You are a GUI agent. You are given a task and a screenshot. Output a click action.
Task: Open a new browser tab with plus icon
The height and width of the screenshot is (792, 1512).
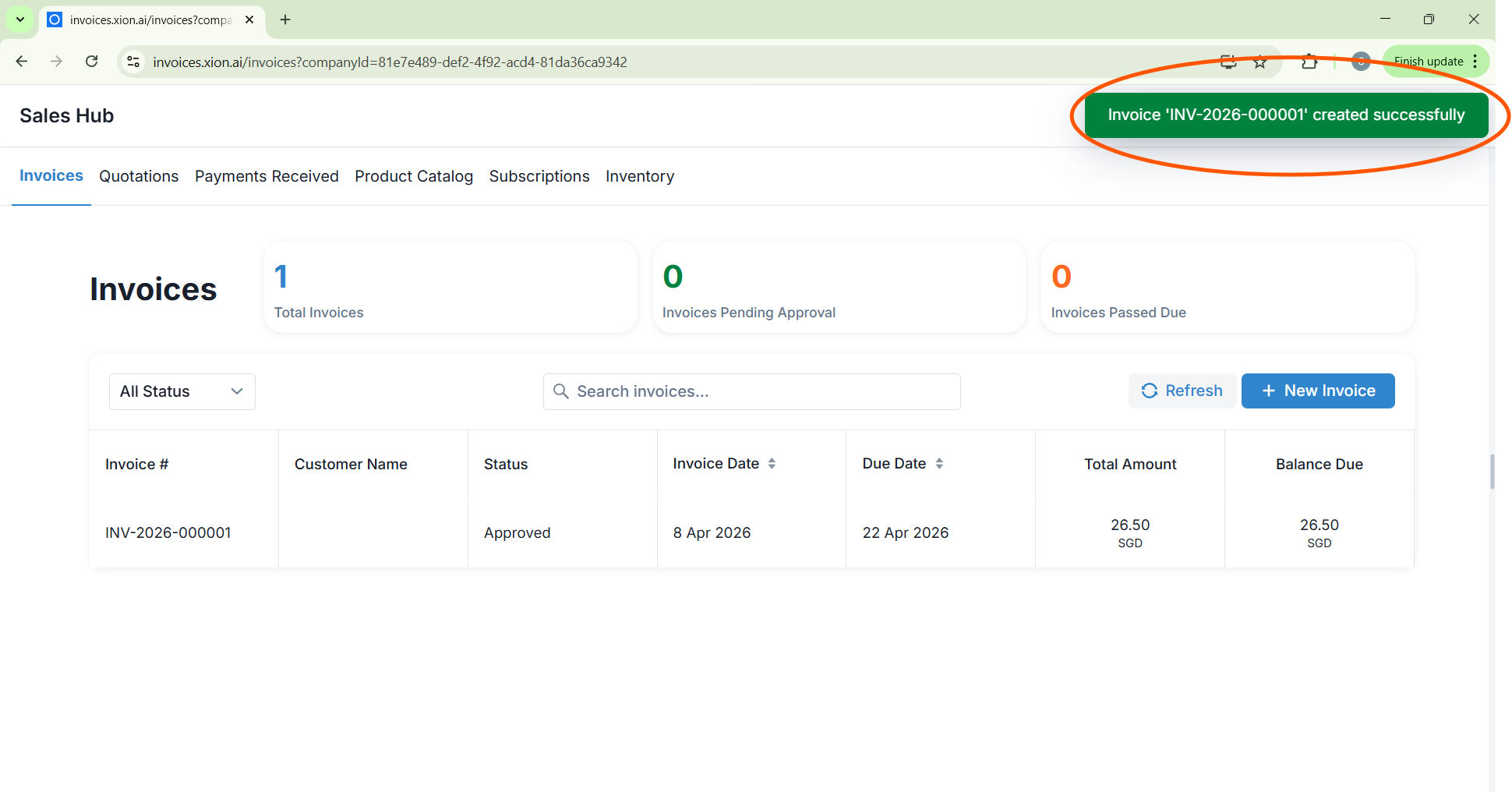[285, 19]
